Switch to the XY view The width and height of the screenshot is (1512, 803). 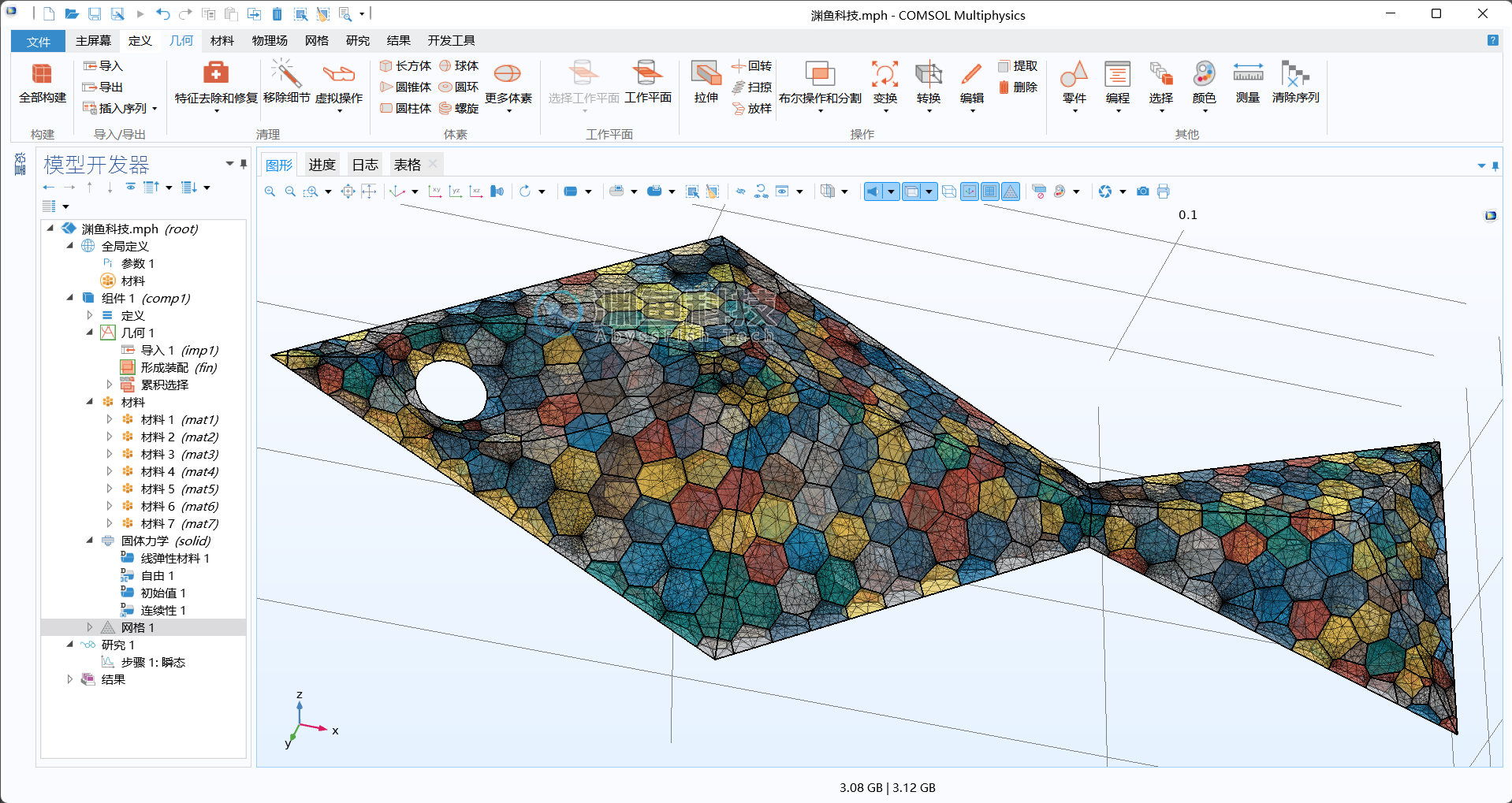click(x=435, y=191)
